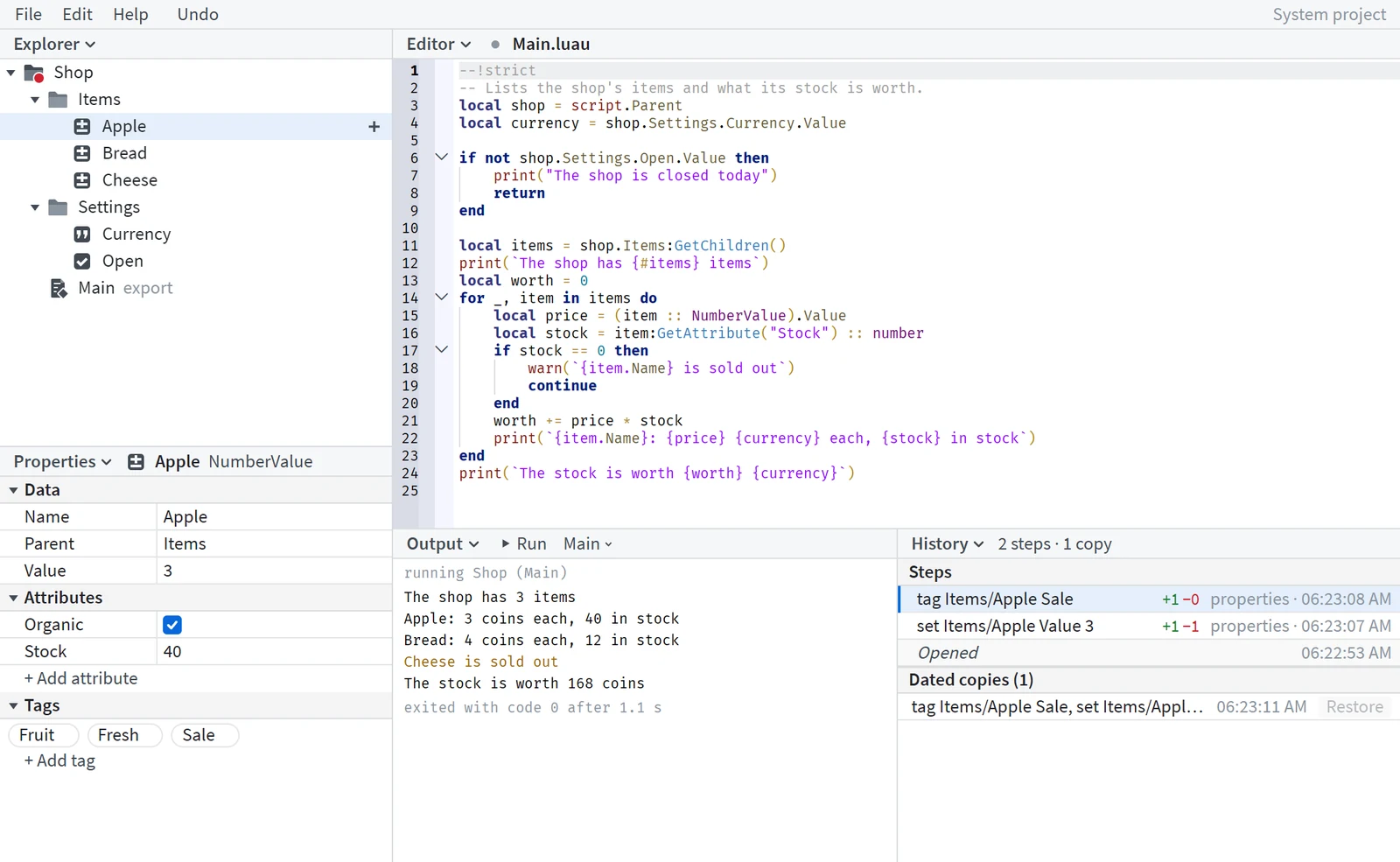Click the Items folder icon

58,100
